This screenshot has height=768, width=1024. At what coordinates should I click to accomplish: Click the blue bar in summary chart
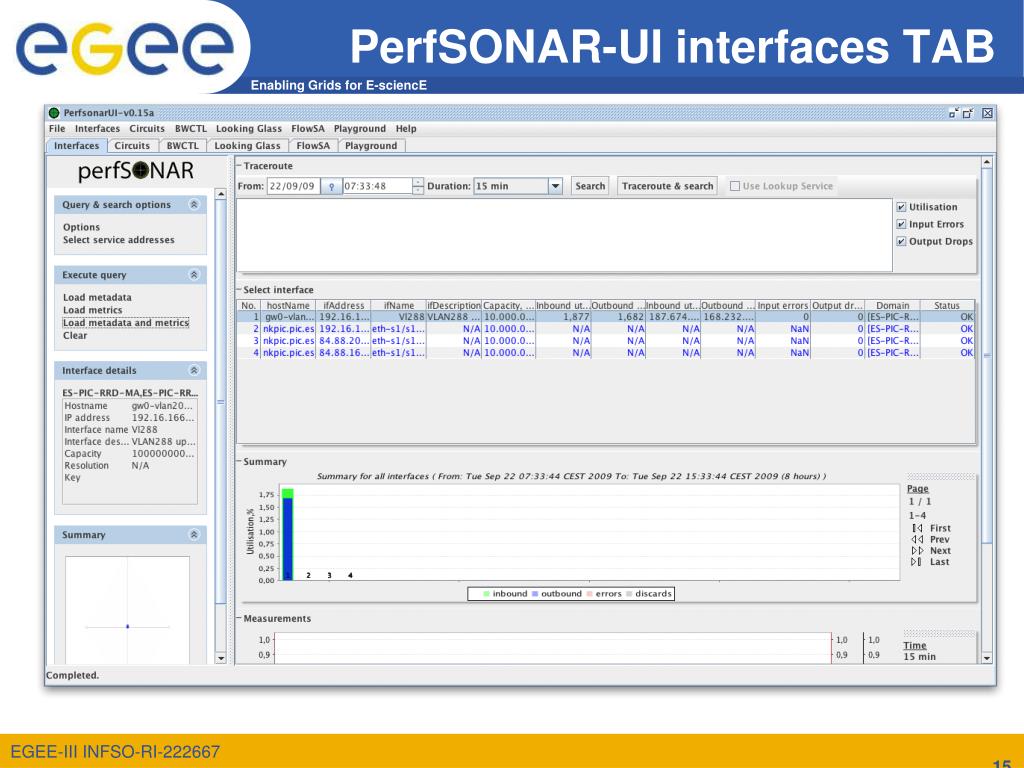pos(287,539)
